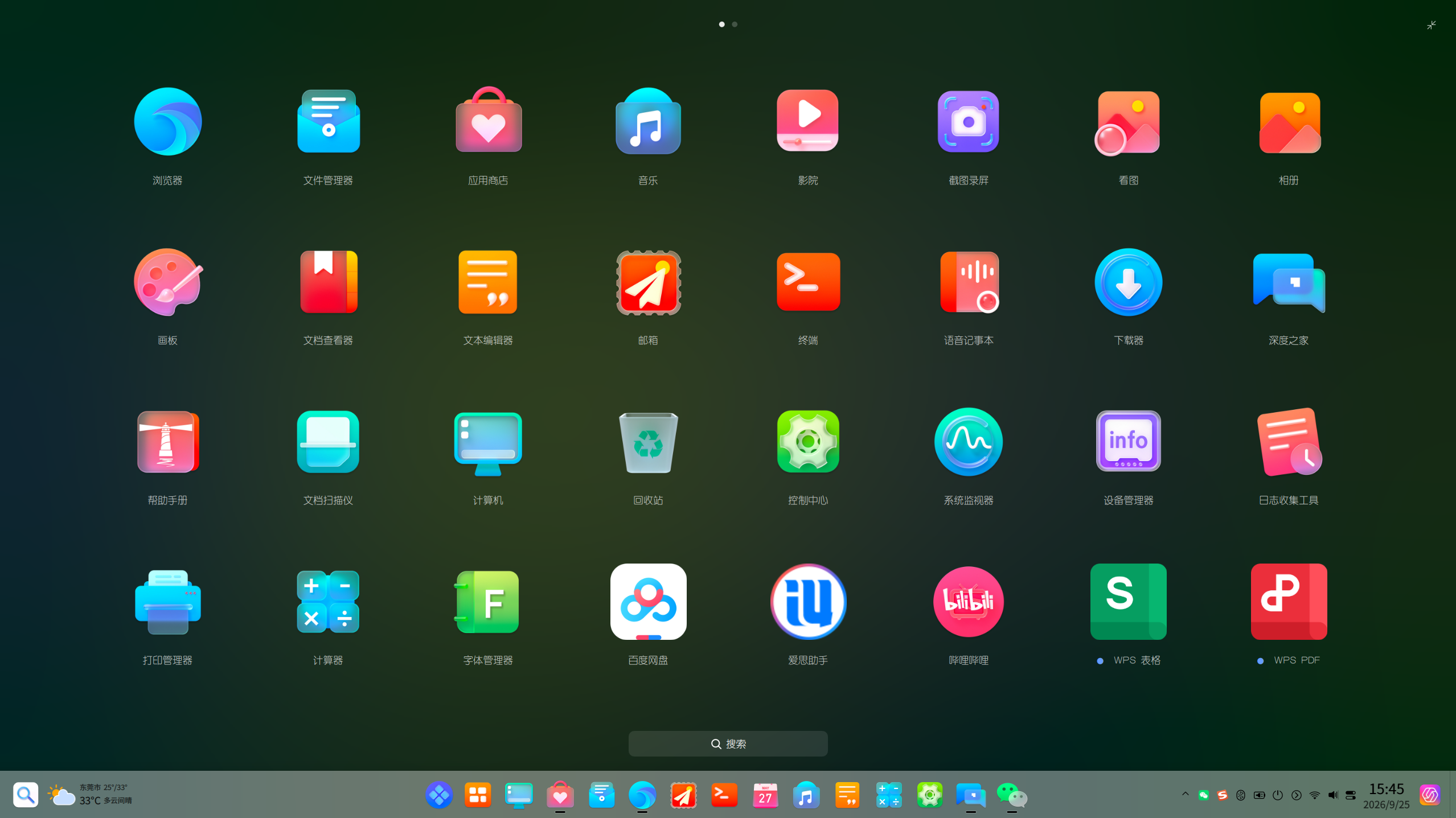The width and height of the screenshot is (1456, 818).
Task: Open the 深度之家 app in grid
Action: pos(1289,282)
